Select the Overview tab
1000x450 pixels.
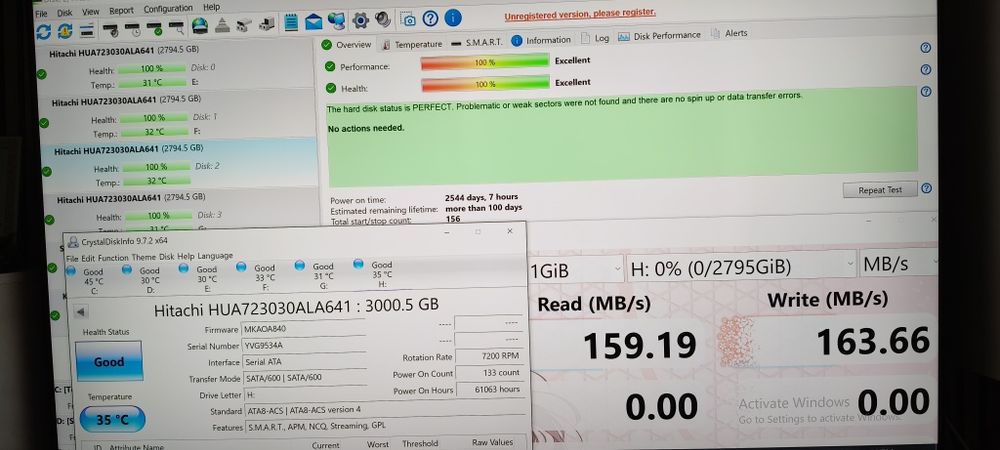click(x=347, y=45)
